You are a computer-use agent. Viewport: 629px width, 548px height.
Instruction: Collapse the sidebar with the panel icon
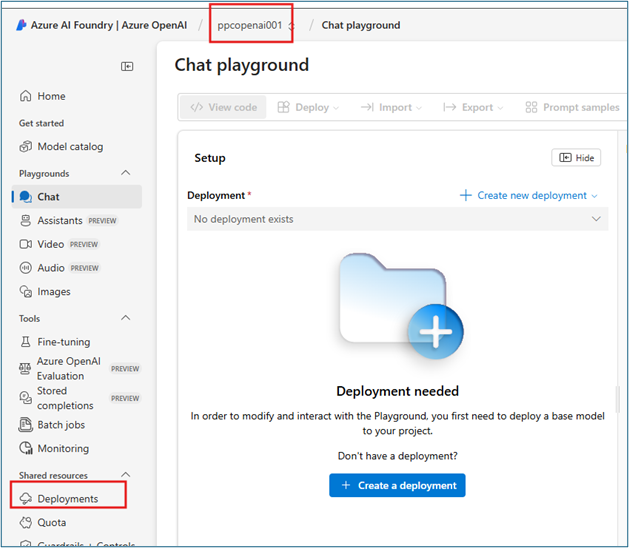click(127, 66)
